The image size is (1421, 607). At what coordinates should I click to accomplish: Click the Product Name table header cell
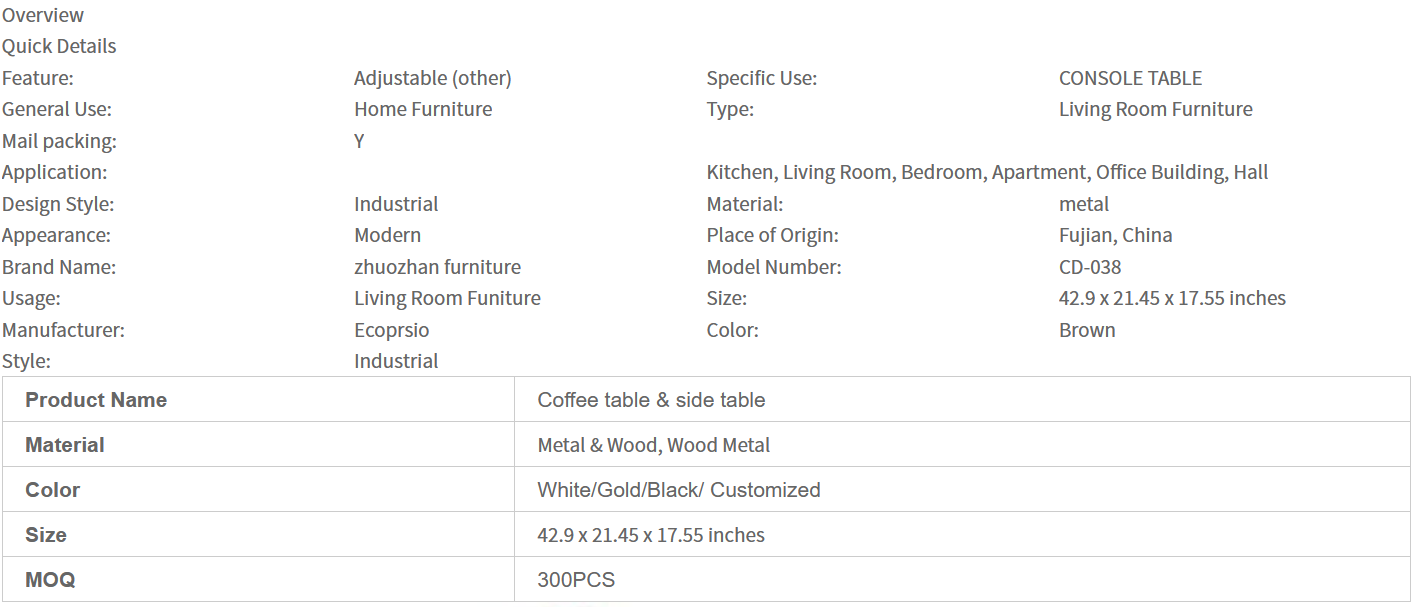click(96, 400)
